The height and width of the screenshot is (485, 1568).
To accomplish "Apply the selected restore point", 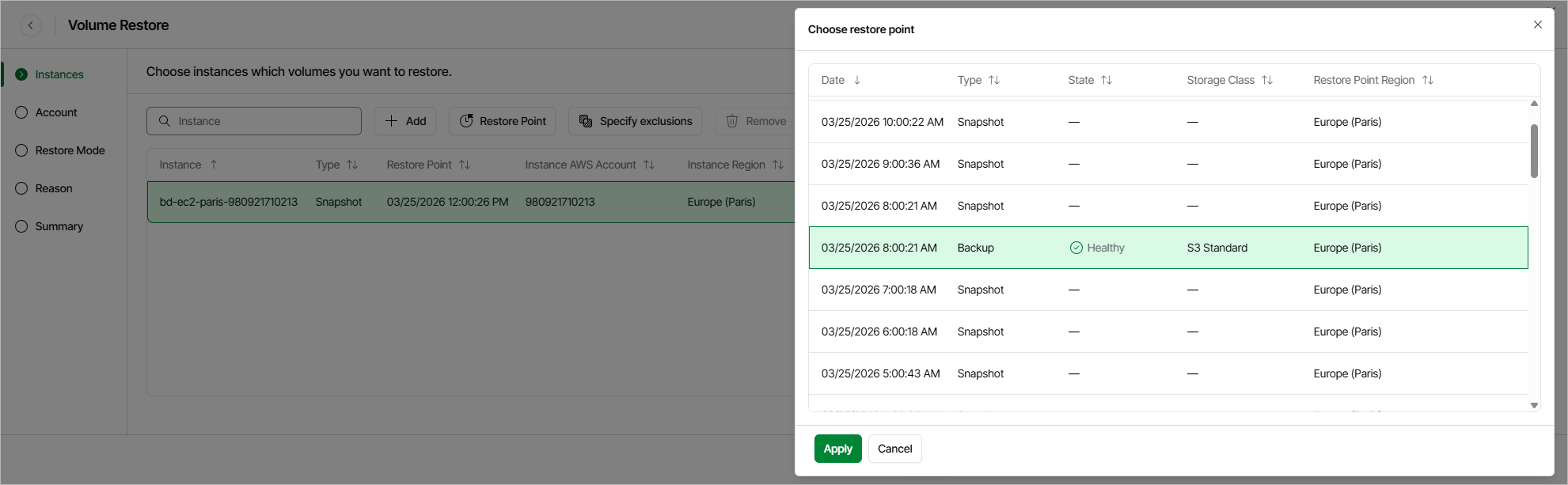I will (837, 449).
